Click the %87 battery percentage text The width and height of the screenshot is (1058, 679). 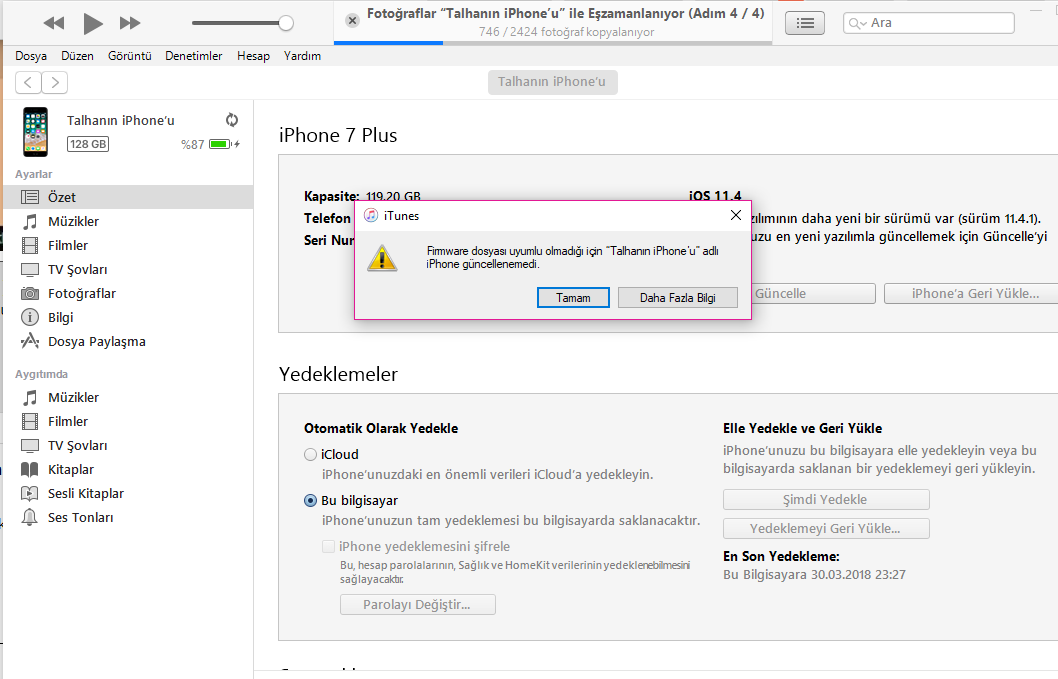coord(192,144)
